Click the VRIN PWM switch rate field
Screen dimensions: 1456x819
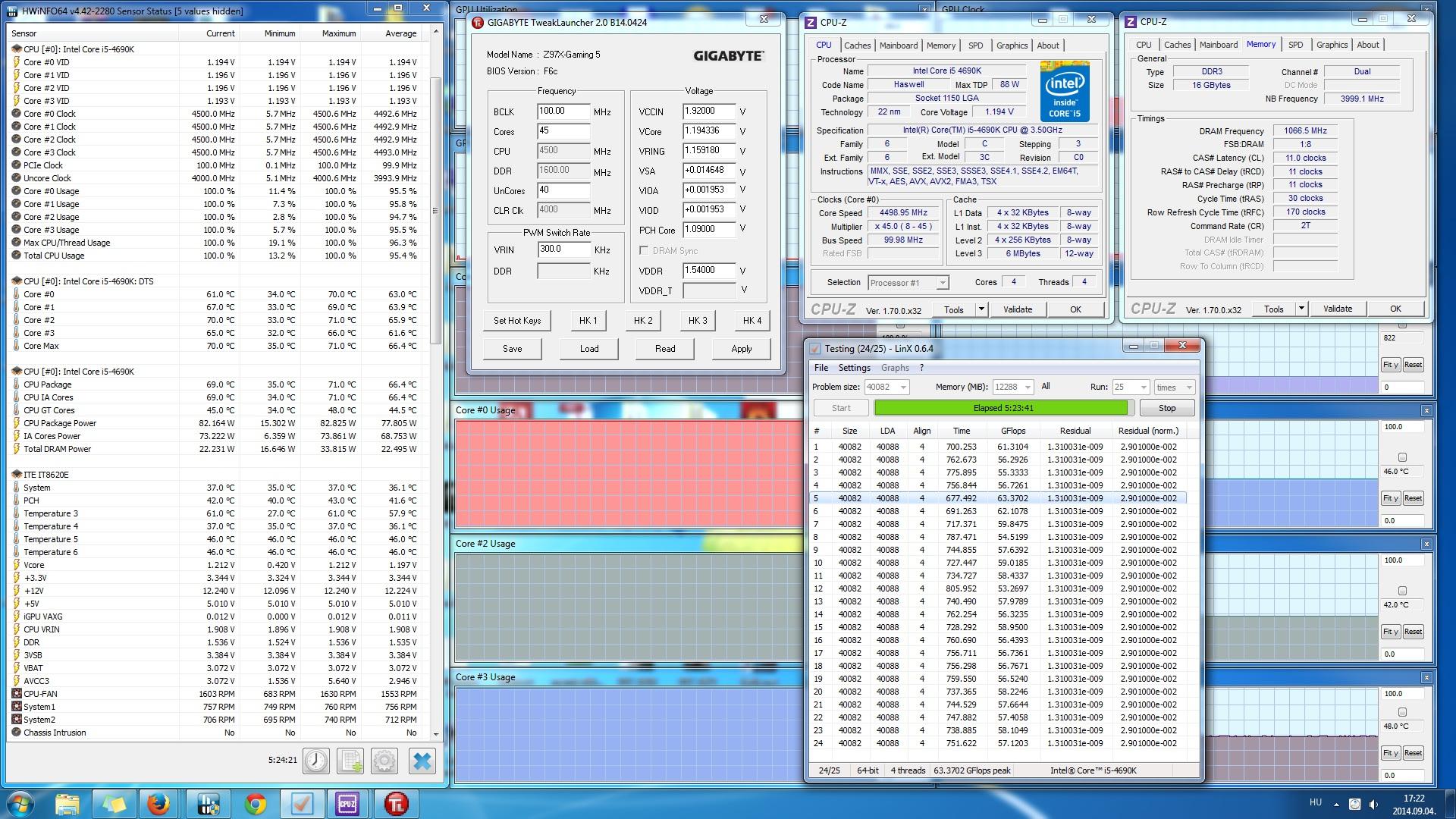(x=563, y=249)
